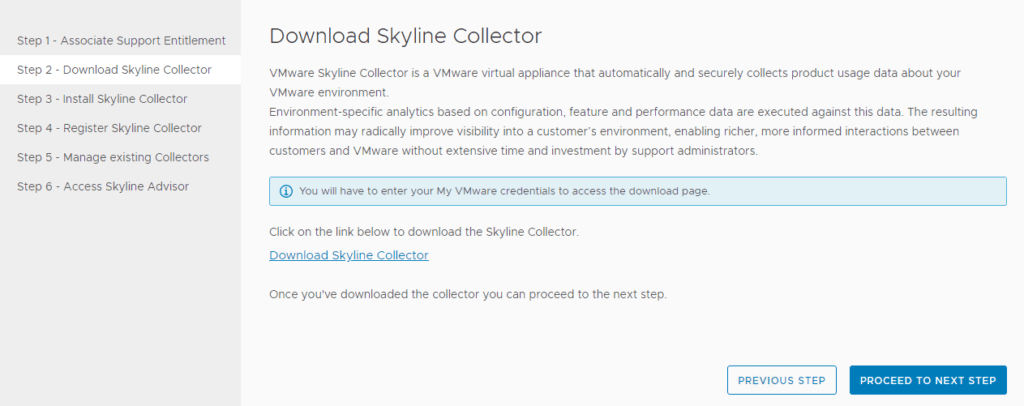Screen dimensions: 1024x406
Task: Open Step 5 - Manage existing Collectors
Action: [113, 157]
